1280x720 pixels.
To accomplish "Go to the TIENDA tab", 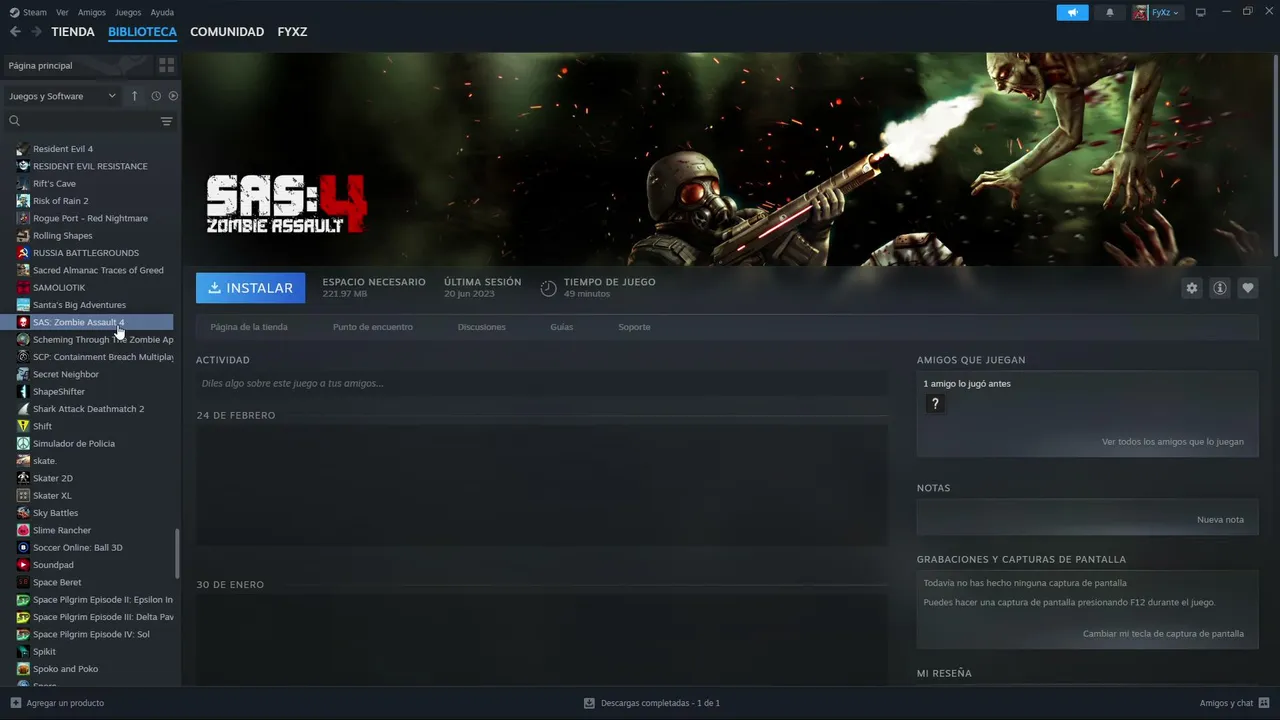I will click(73, 32).
